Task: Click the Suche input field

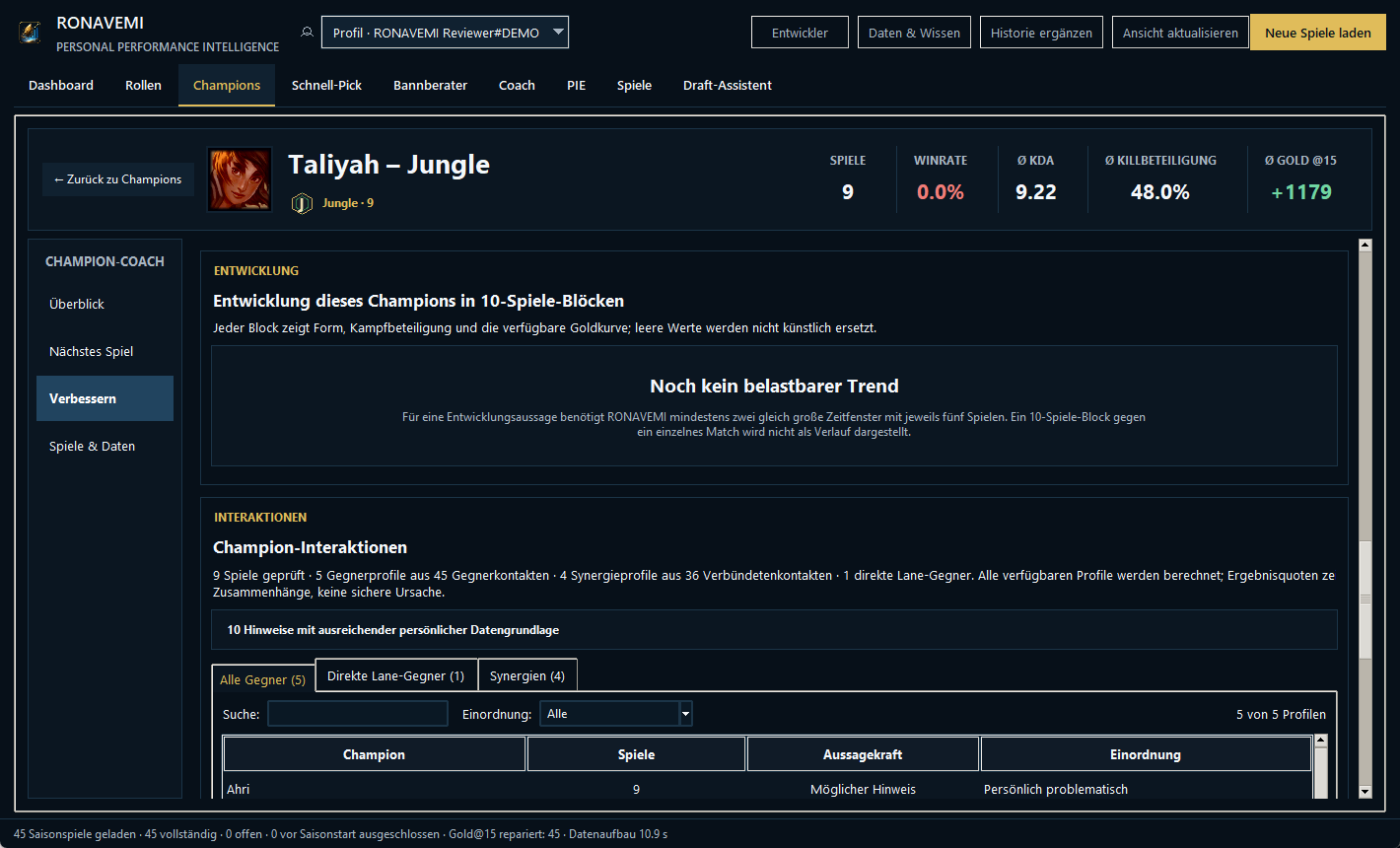Action: click(x=358, y=714)
